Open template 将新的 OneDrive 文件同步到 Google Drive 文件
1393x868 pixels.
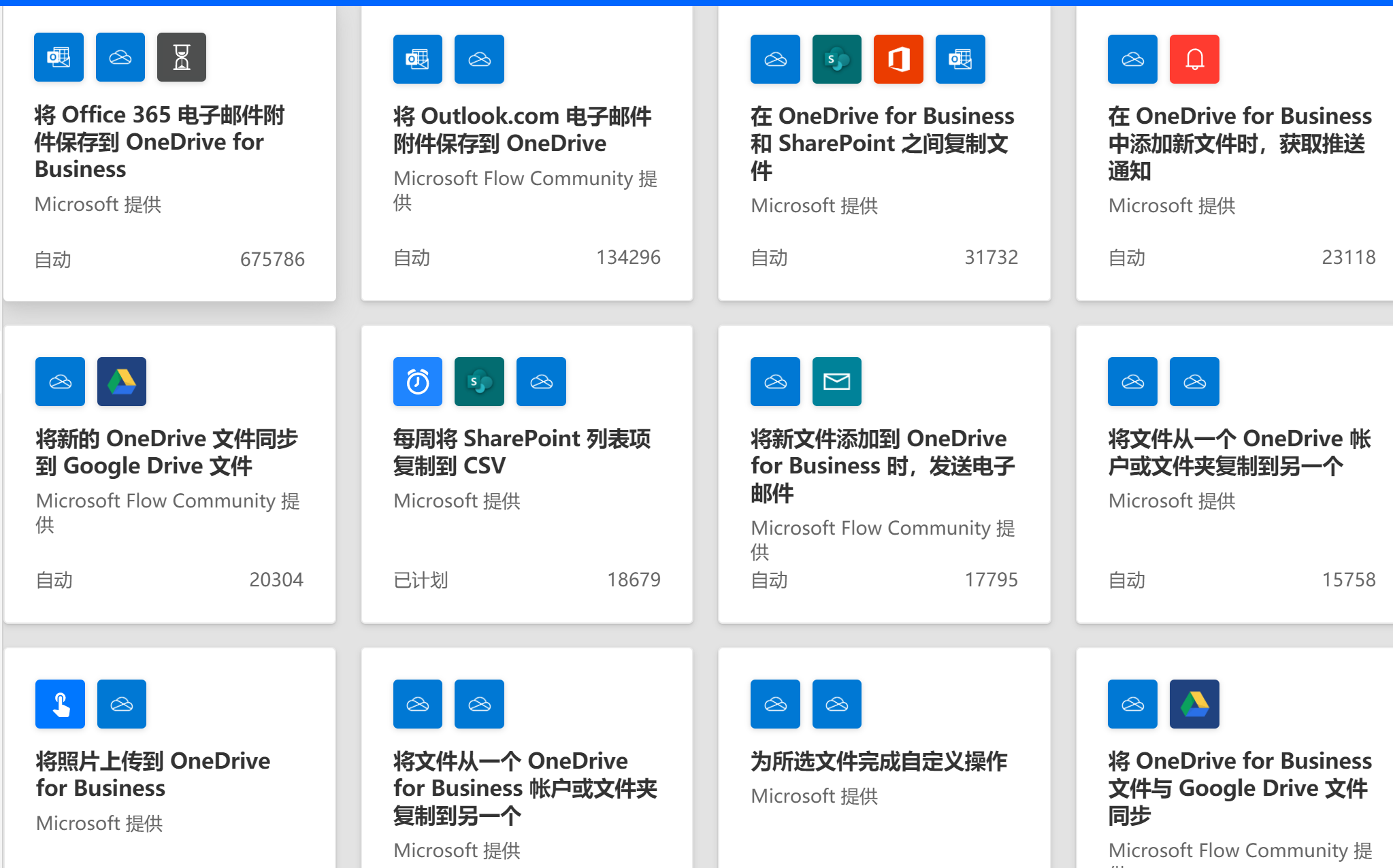coord(167,452)
